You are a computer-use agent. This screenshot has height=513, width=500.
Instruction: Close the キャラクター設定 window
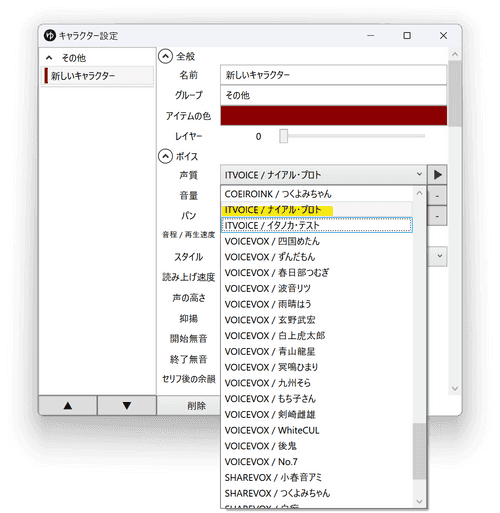point(443,35)
